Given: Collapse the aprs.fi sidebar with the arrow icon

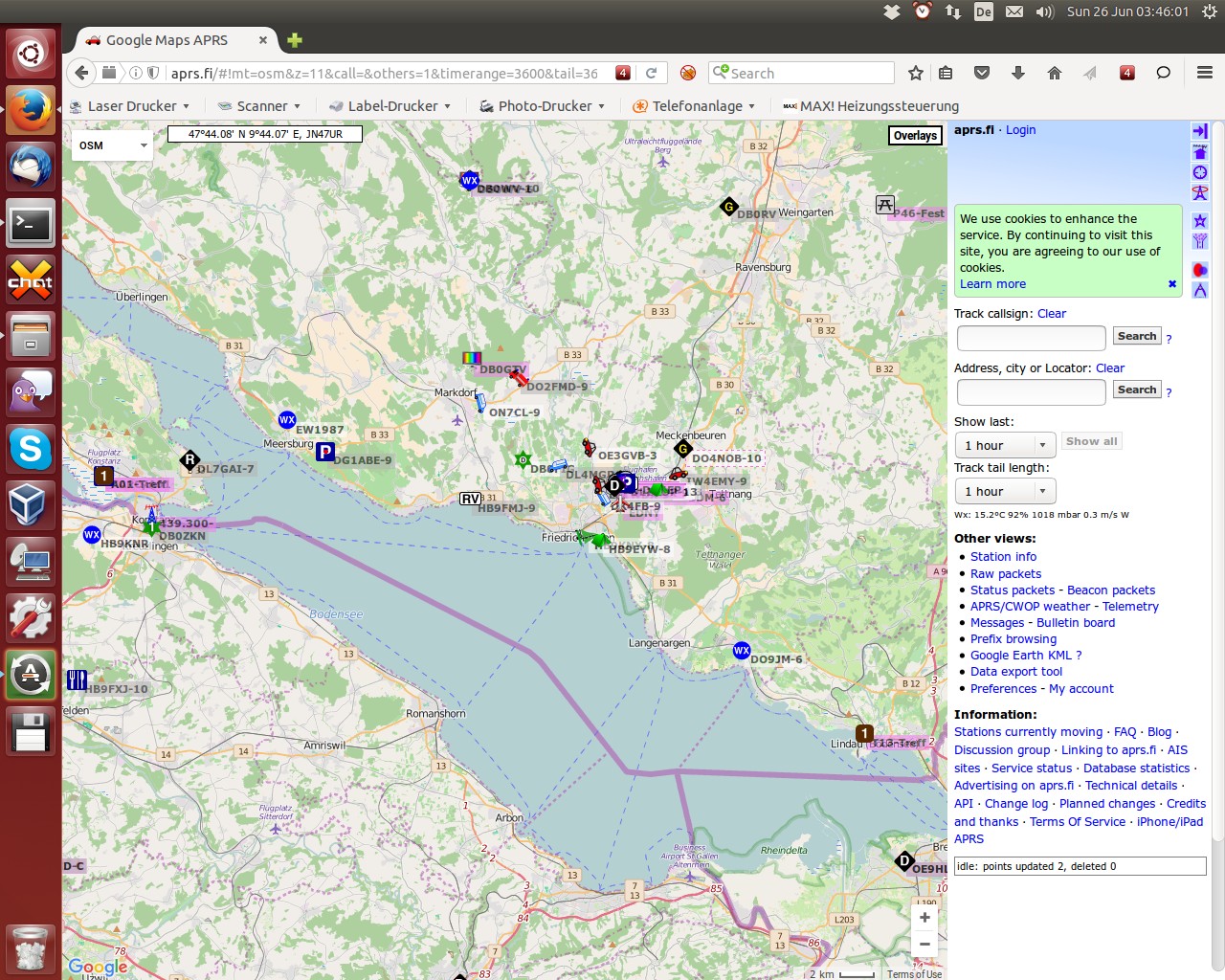Looking at the screenshot, I should pyautogui.click(x=1199, y=130).
